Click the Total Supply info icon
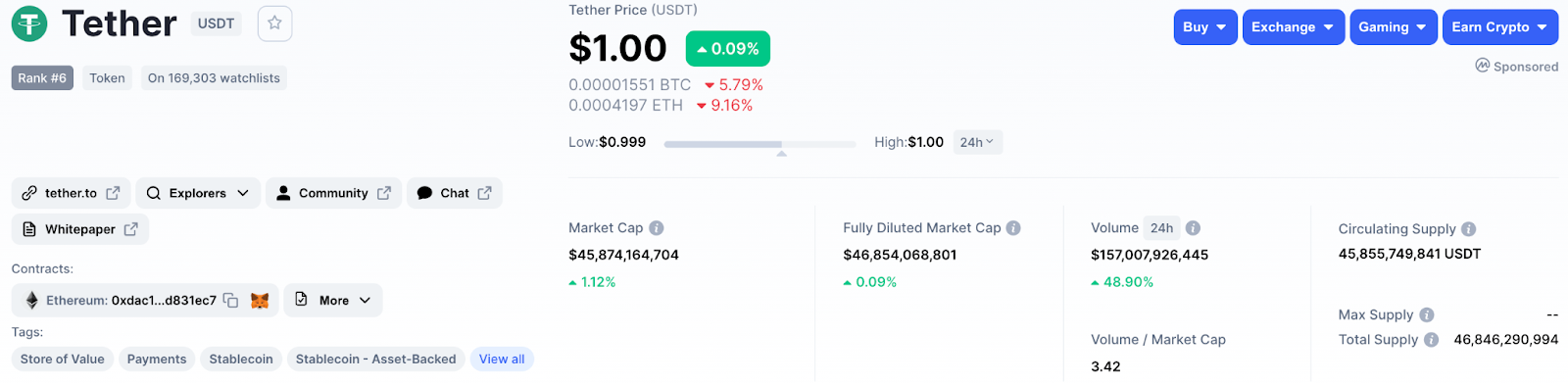 (1431, 340)
